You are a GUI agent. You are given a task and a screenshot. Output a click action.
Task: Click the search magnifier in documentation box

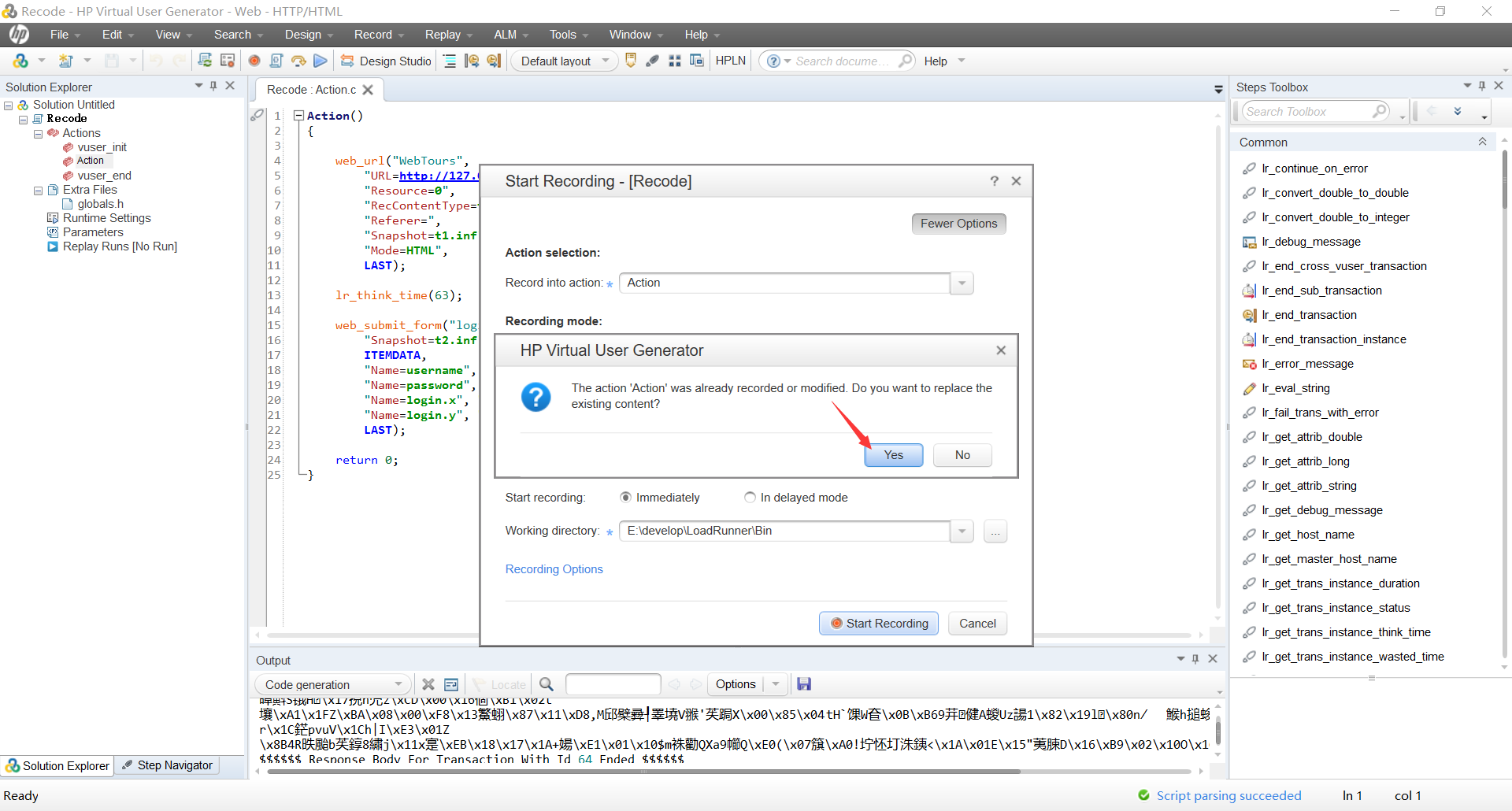point(906,61)
